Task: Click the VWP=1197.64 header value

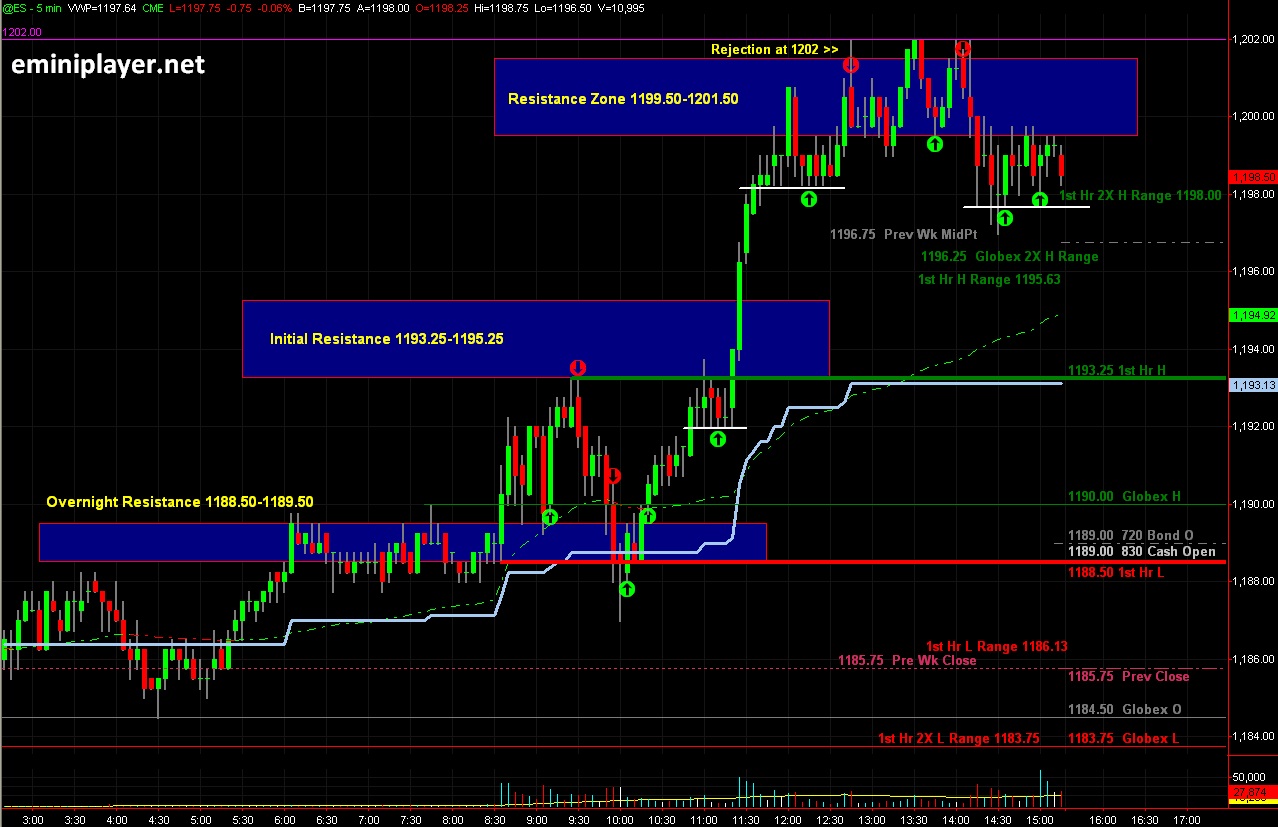Action: coord(102,9)
